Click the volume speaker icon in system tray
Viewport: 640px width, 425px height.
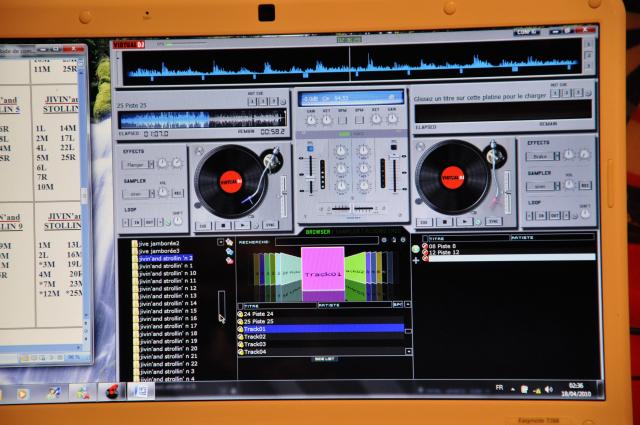click(x=549, y=389)
